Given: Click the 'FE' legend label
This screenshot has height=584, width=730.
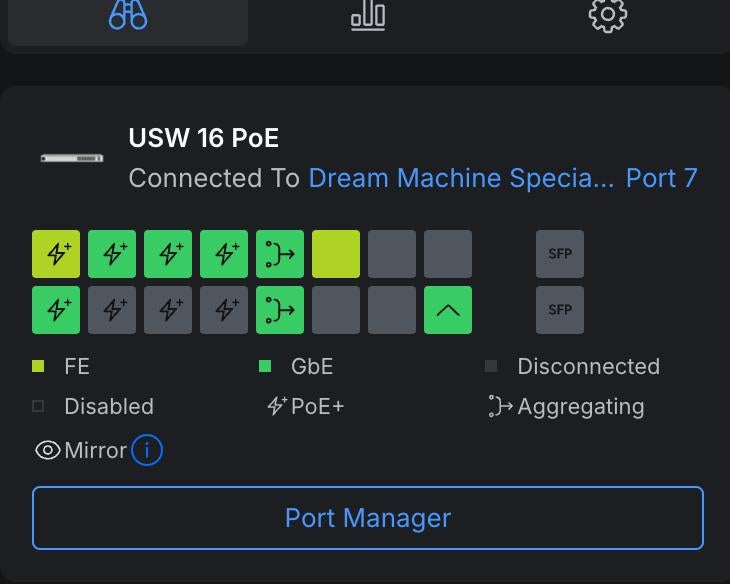Looking at the screenshot, I should [x=77, y=367].
